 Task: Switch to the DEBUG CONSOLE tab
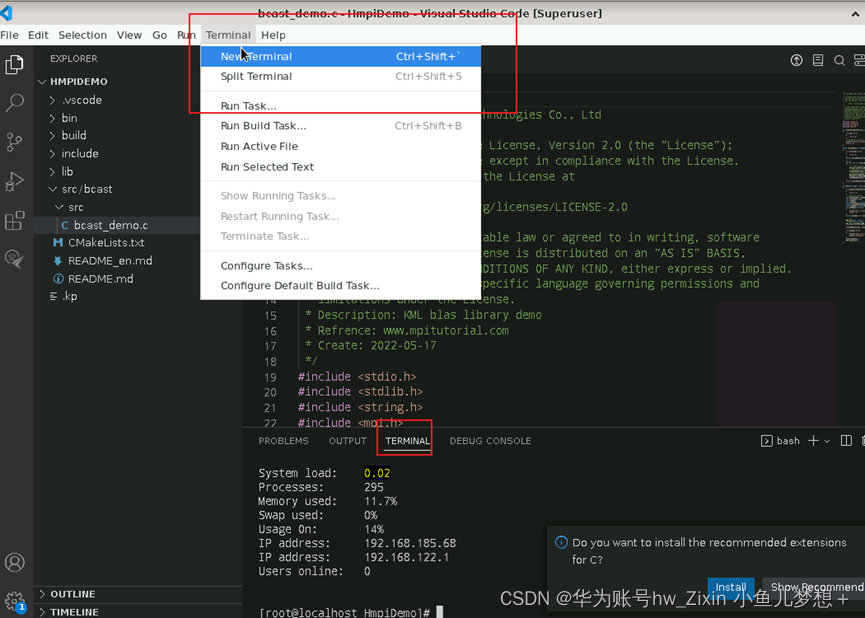click(490, 440)
